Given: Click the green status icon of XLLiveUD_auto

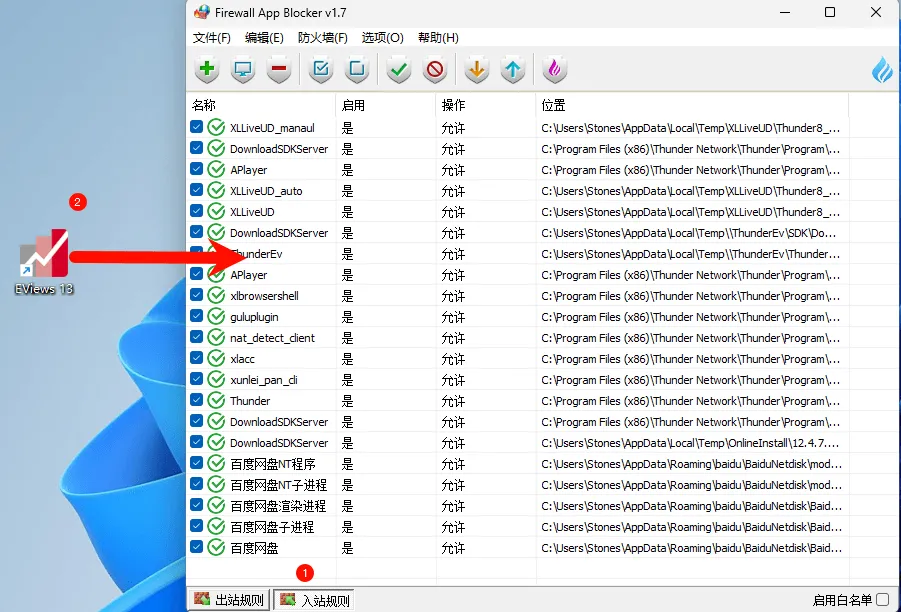Looking at the screenshot, I should coord(216,190).
